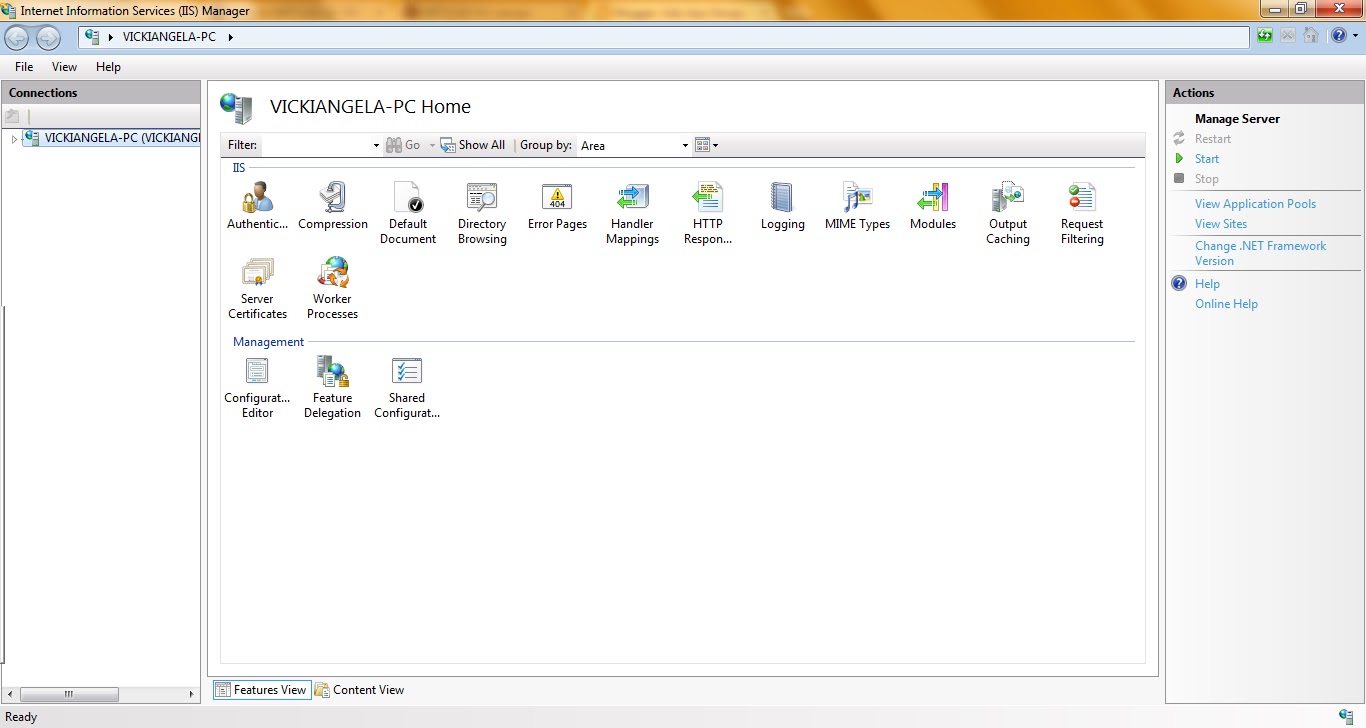Open the Authentication feature

257,206
